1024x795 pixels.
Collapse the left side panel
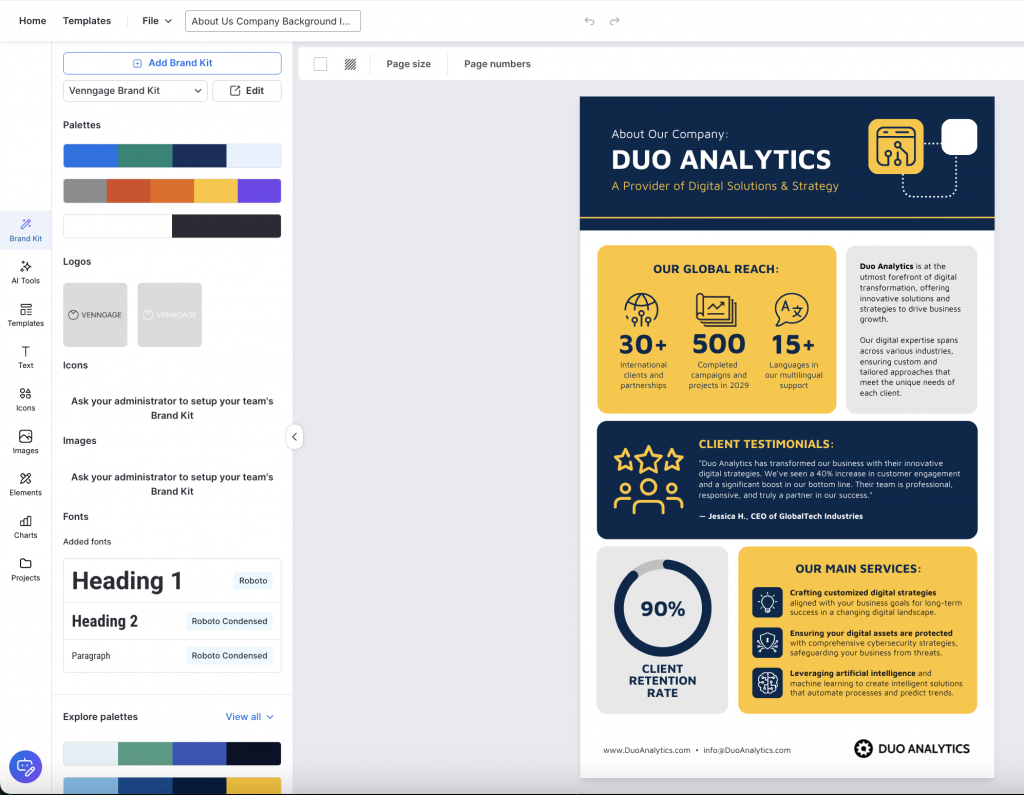point(294,437)
